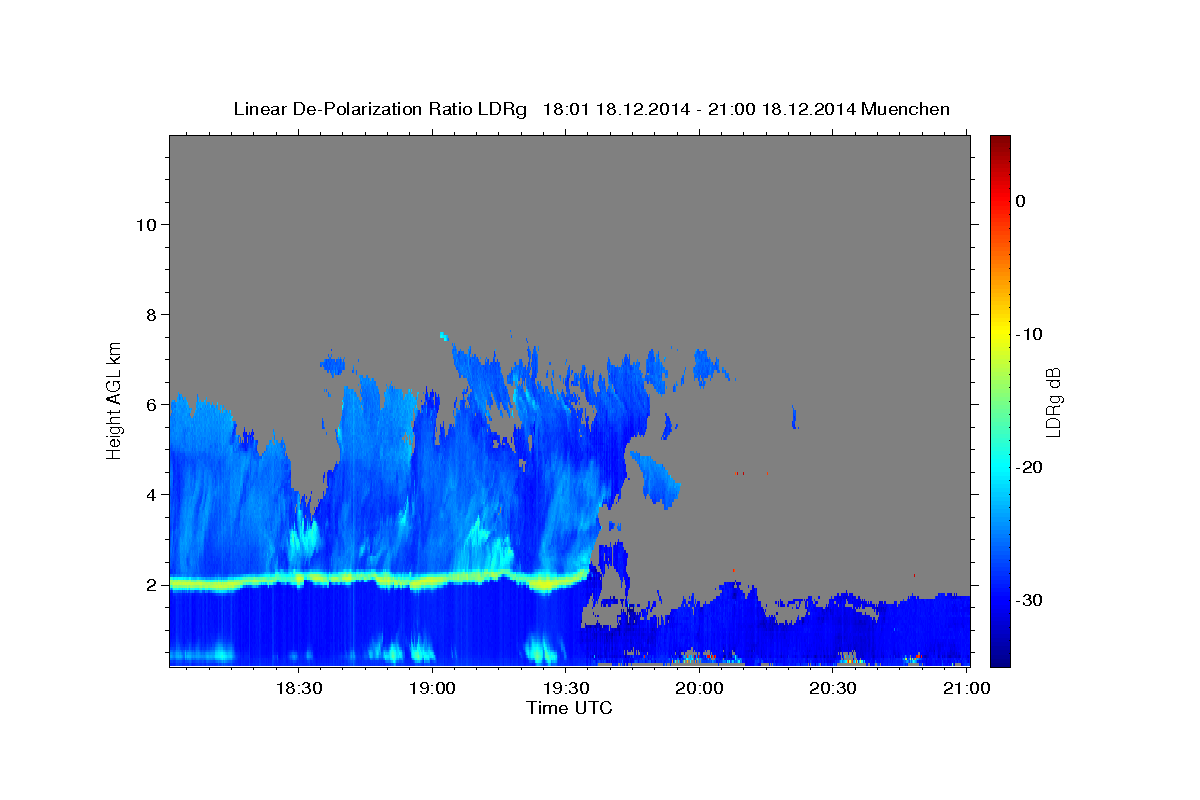The height and width of the screenshot is (800, 1200).
Task: Click the plot title 'Linear De-Polarization Ratio LDRg'
Action: click(x=379, y=109)
